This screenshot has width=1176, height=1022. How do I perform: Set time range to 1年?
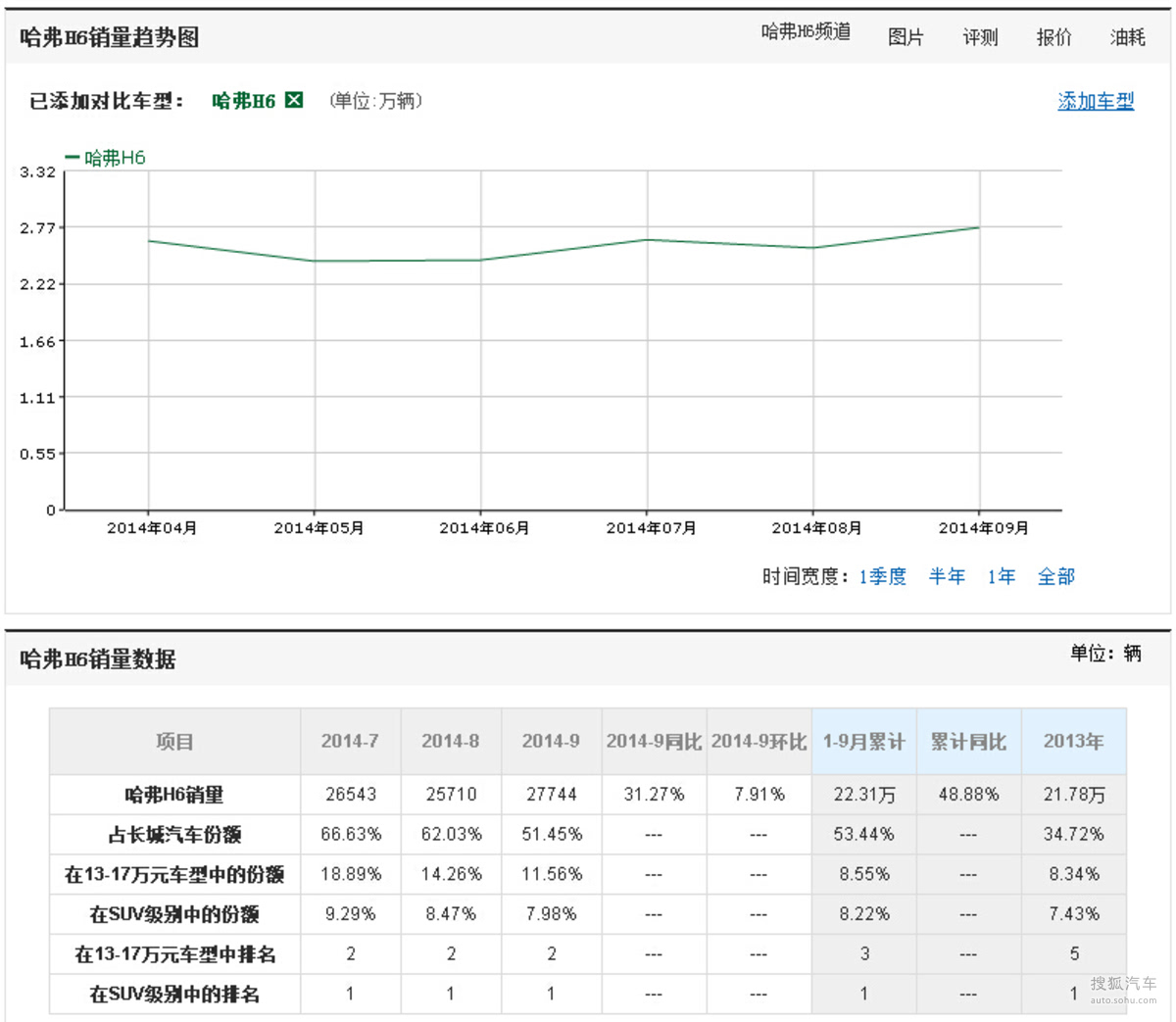point(1001,576)
